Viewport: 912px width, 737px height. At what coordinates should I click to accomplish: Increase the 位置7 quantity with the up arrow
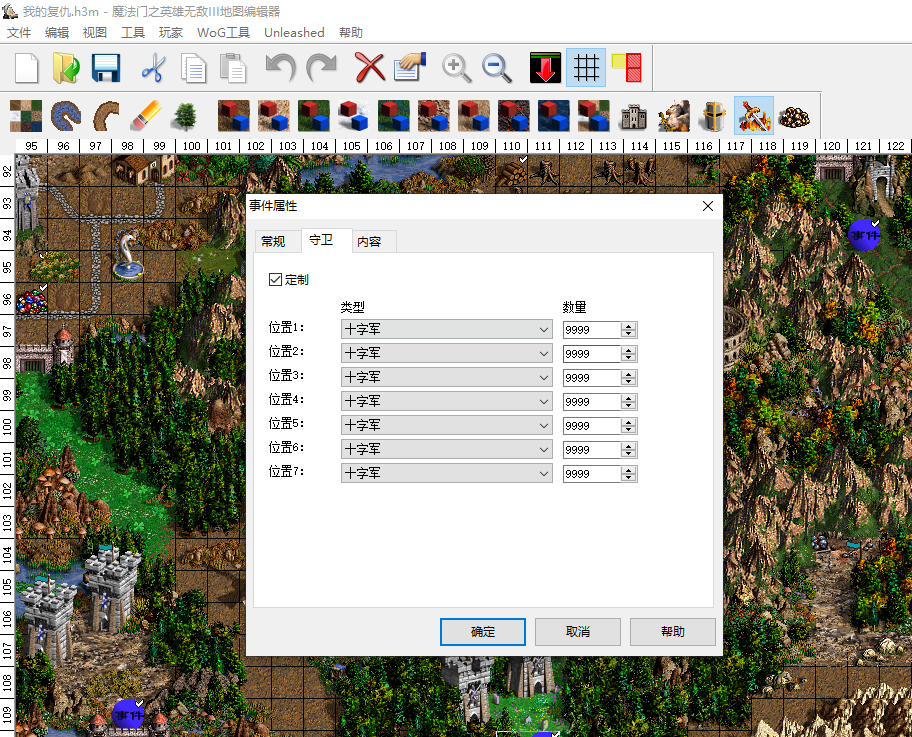[628, 470]
